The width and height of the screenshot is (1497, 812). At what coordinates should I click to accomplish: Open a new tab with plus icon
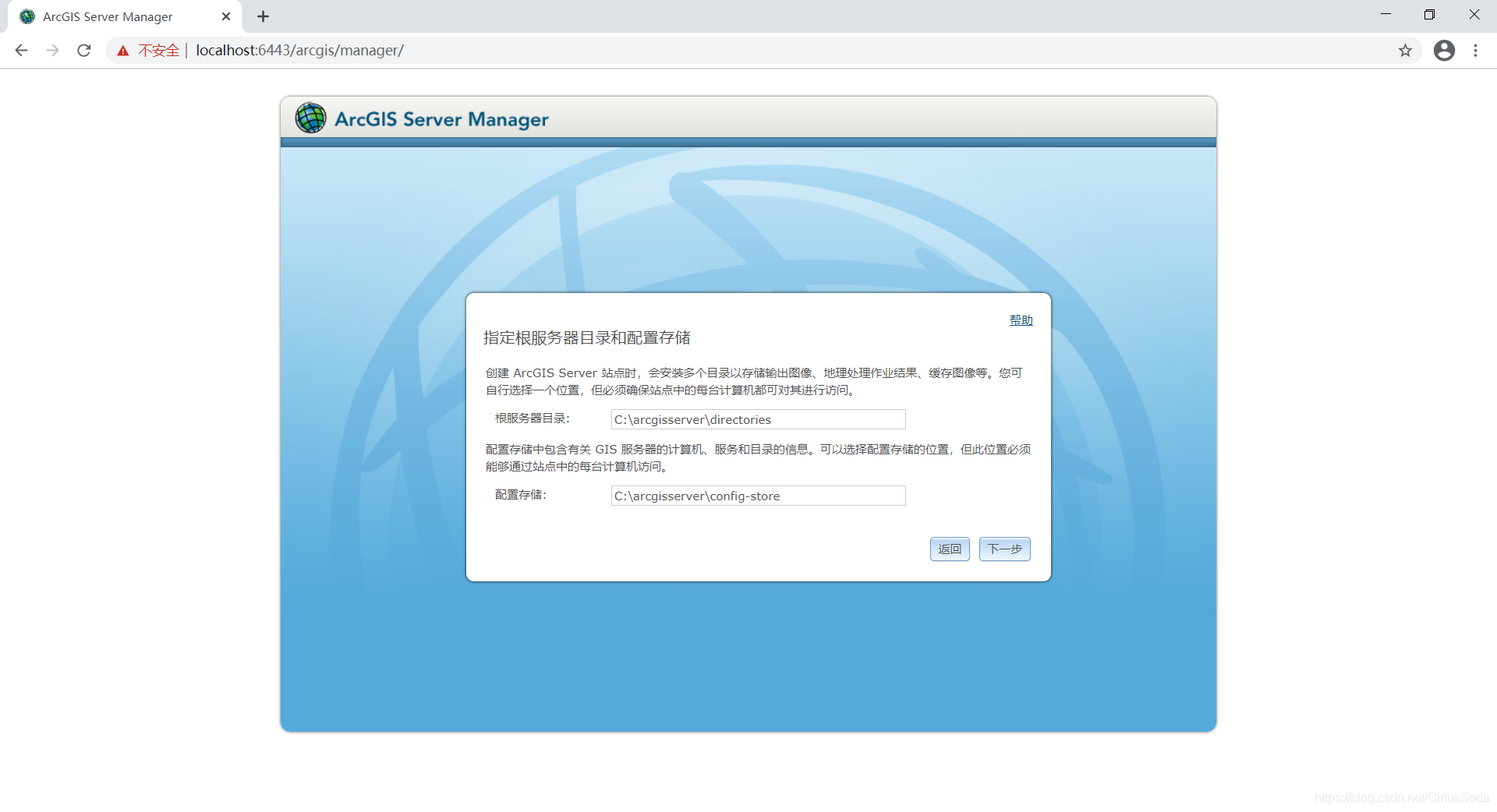[263, 16]
